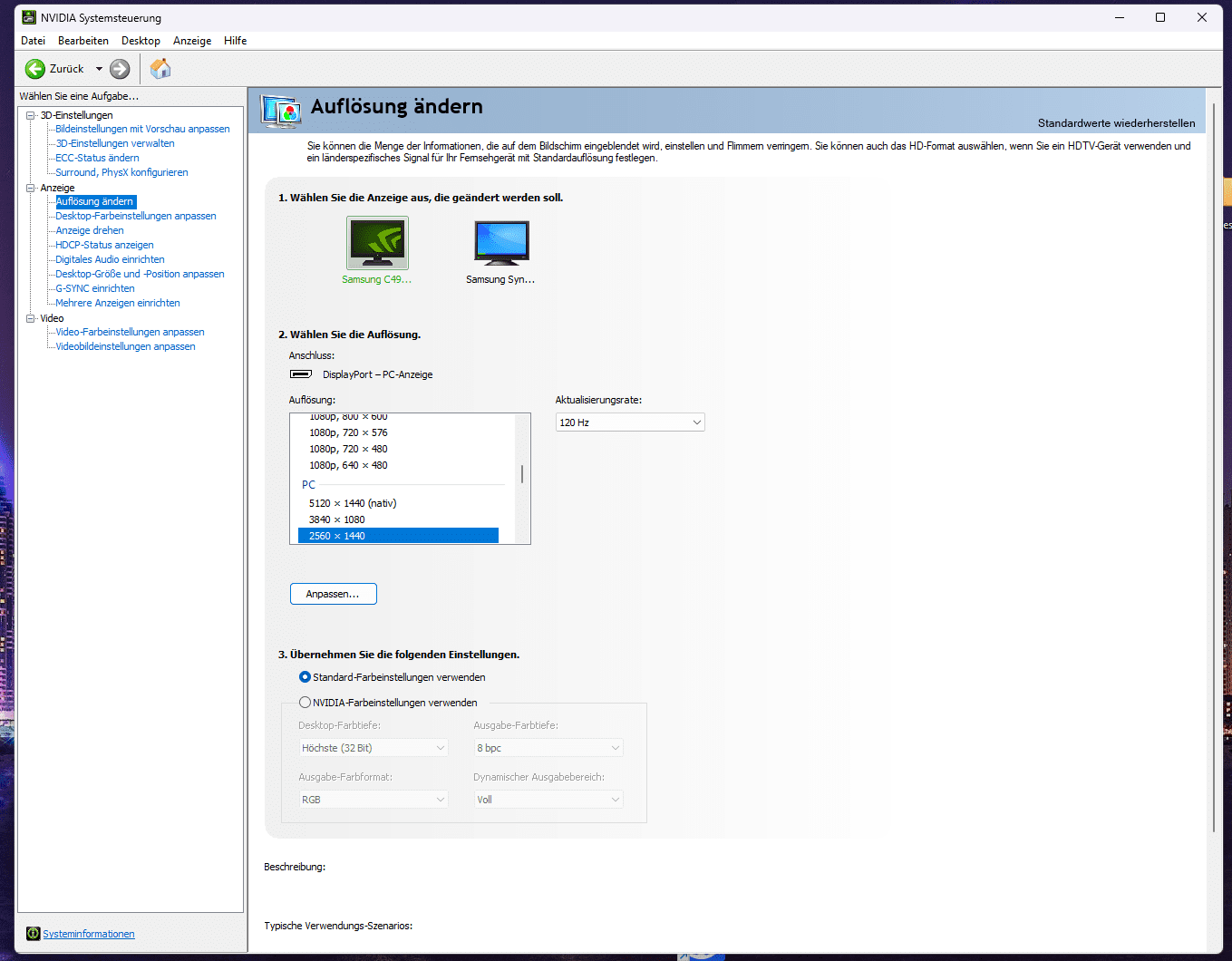Open the Ausgabe-Farbformat RGB dropdown
Image resolution: width=1232 pixels, height=961 pixels.
(x=373, y=800)
